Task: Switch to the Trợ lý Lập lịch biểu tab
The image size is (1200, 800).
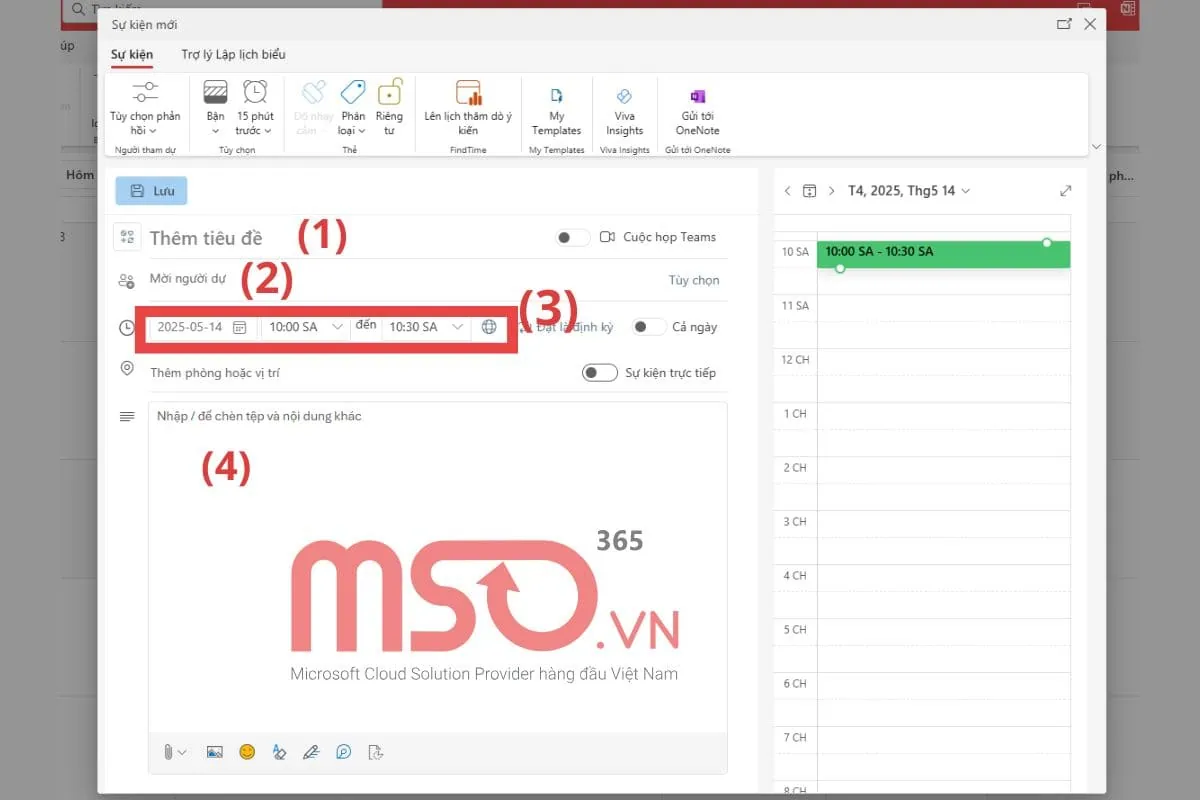Action: (x=232, y=54)
